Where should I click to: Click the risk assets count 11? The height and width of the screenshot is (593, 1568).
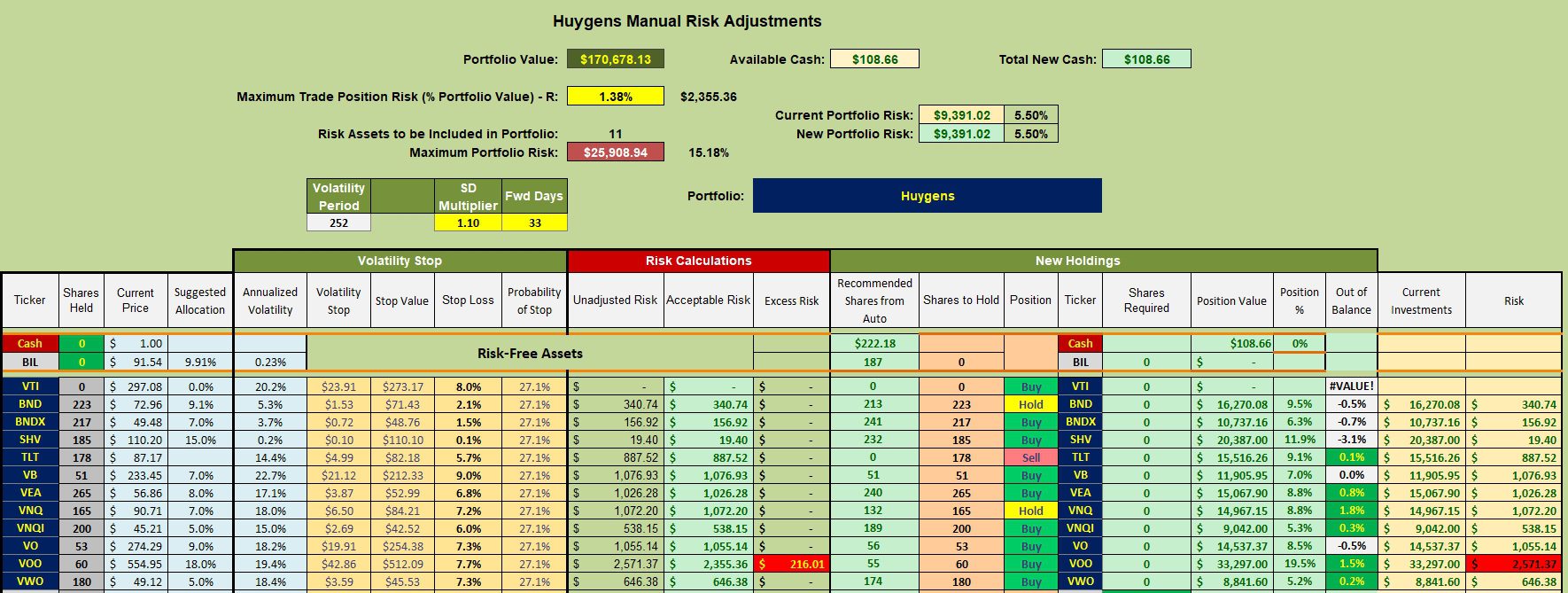coord(616,134)
